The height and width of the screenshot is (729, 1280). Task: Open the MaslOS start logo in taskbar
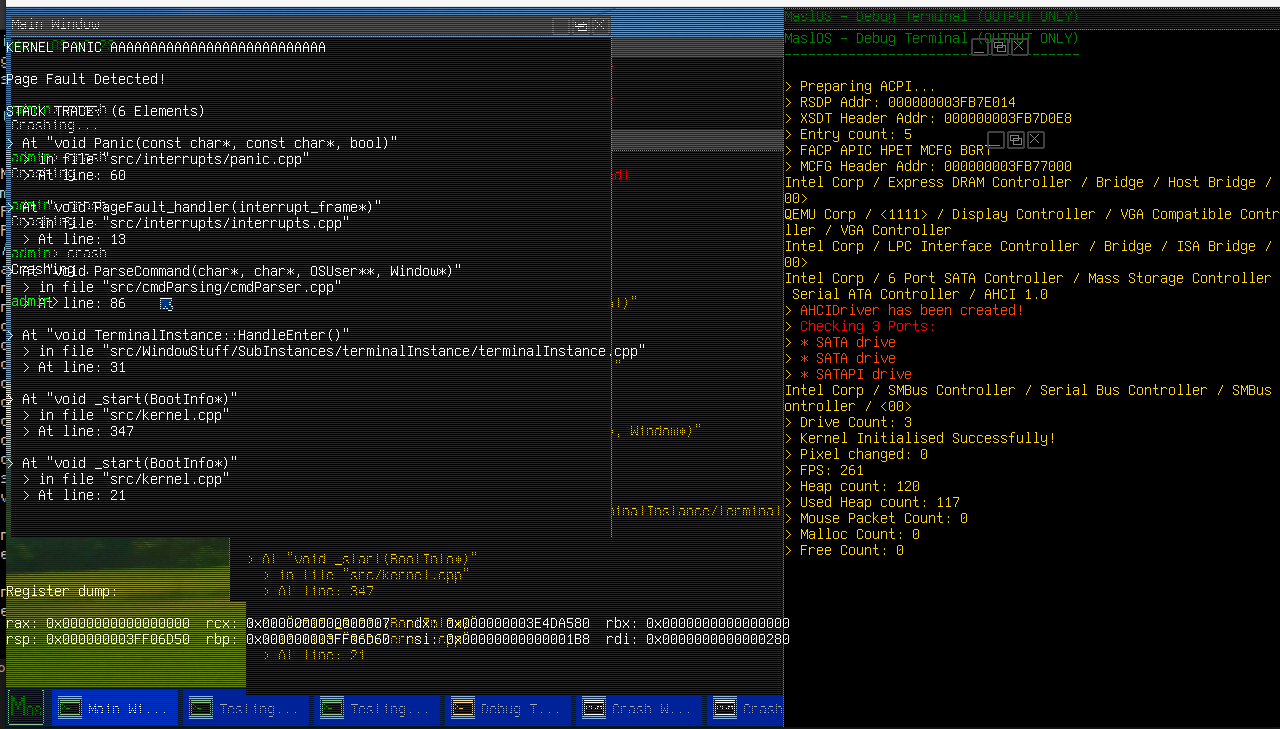[25, 708]
